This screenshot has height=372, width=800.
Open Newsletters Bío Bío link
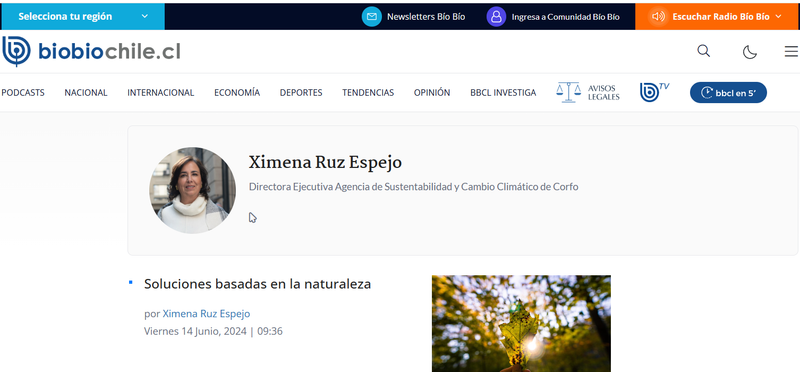pyautogui.click(x=426, y=16)
